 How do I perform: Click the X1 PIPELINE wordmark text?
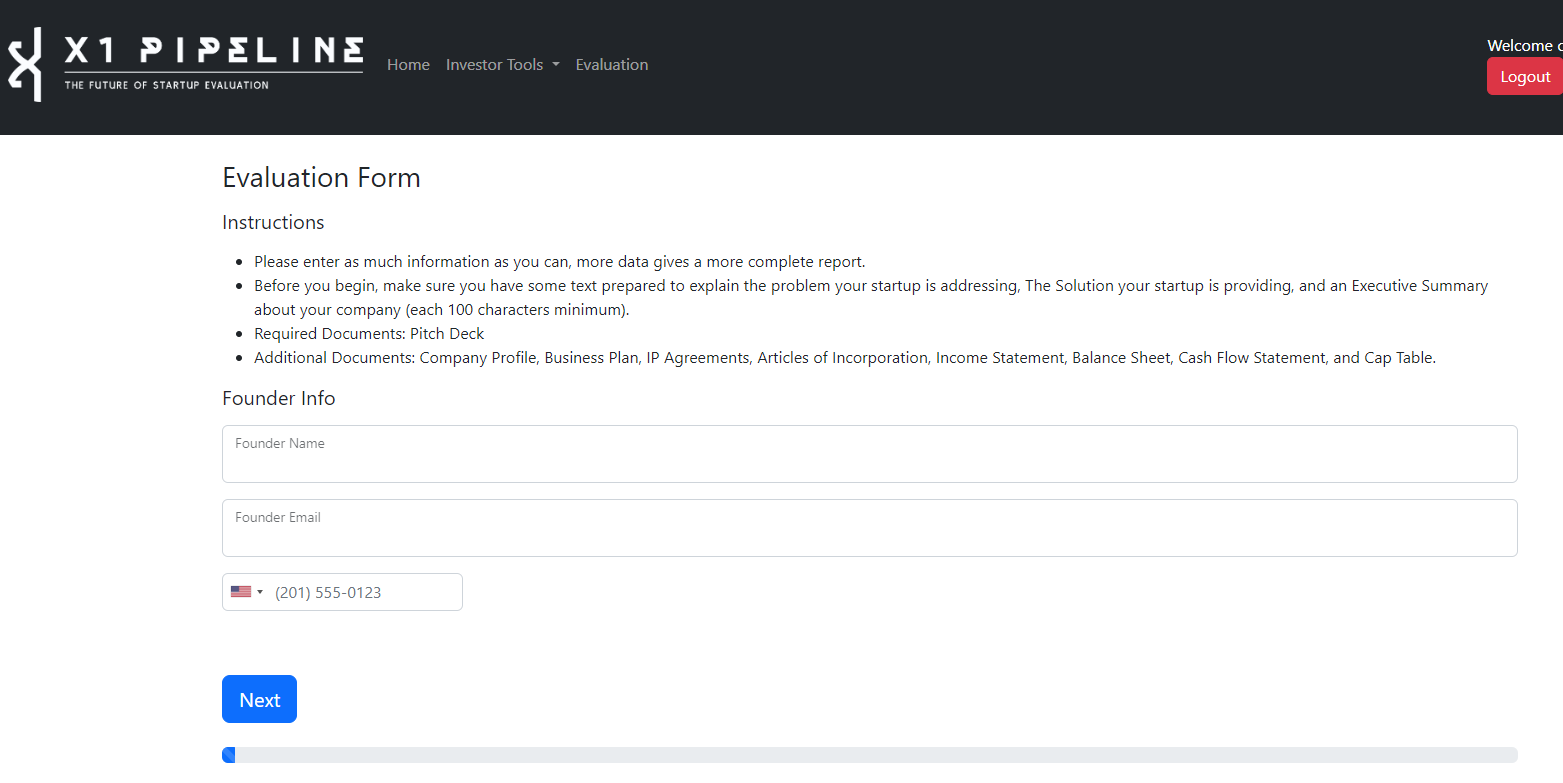(214, 50)
